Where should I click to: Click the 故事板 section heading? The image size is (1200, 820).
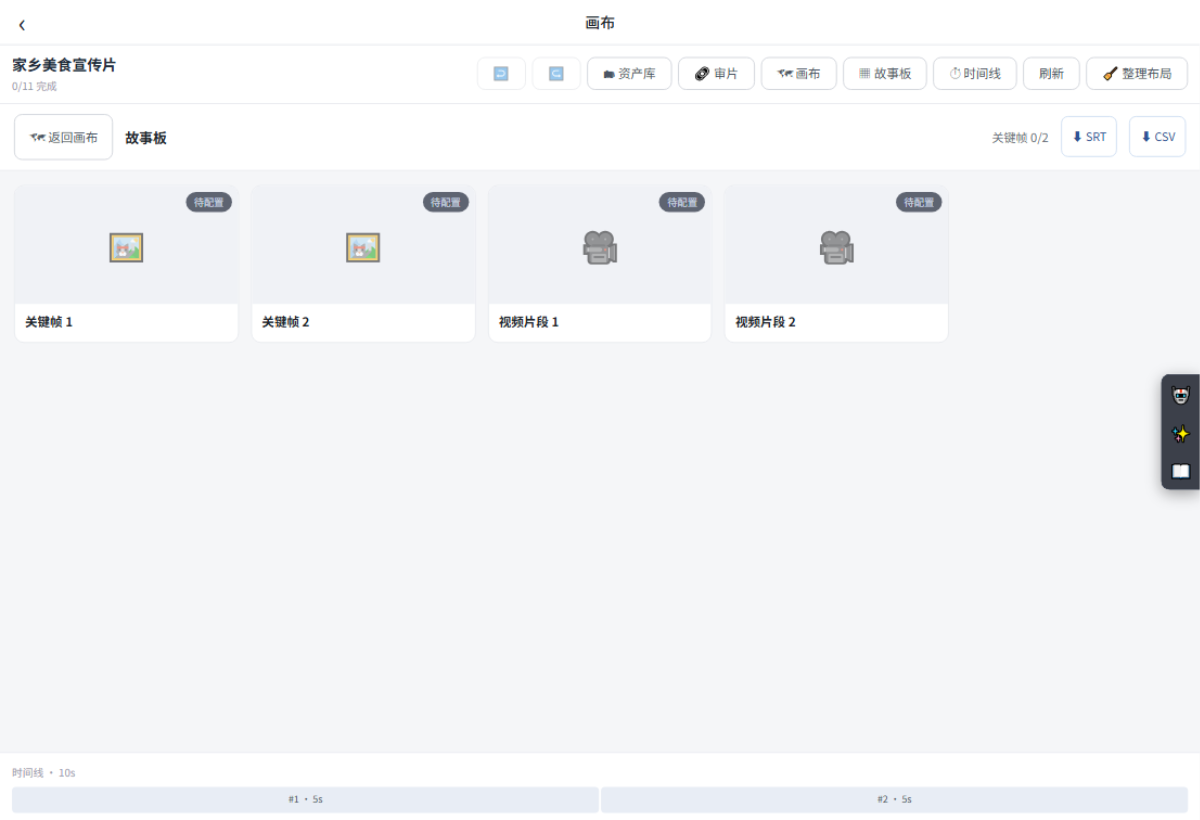[x=146, y=138]
